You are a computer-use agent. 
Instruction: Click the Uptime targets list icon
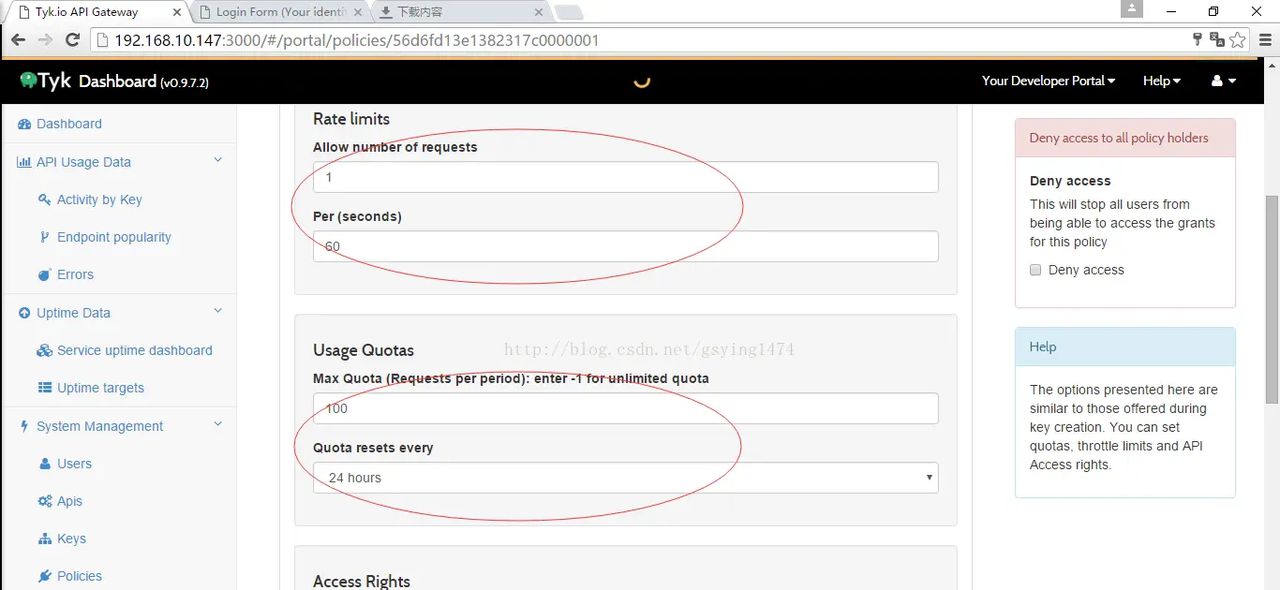pos(44,388)
